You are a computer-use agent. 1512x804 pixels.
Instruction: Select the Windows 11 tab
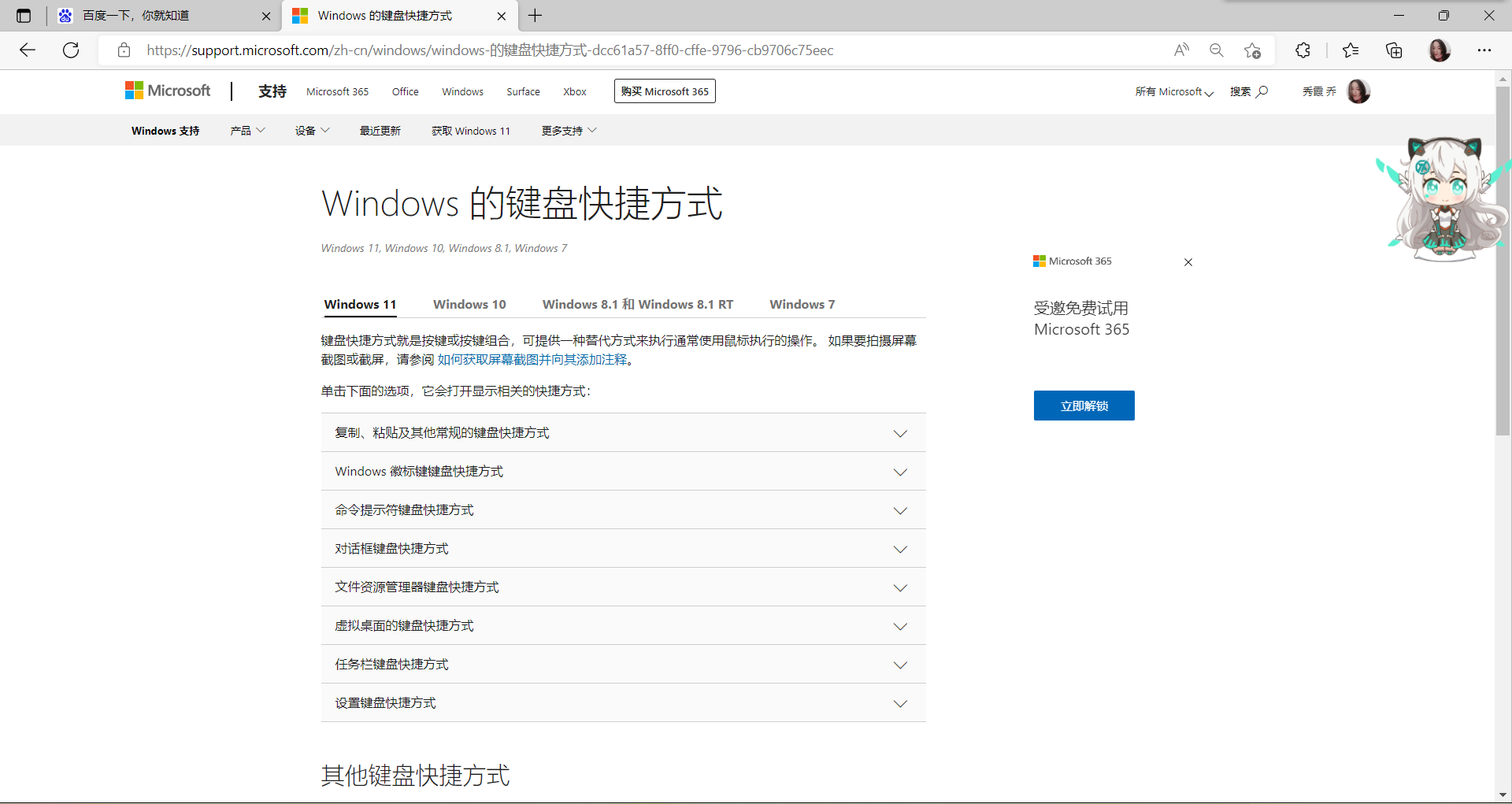tap(360, 305)
